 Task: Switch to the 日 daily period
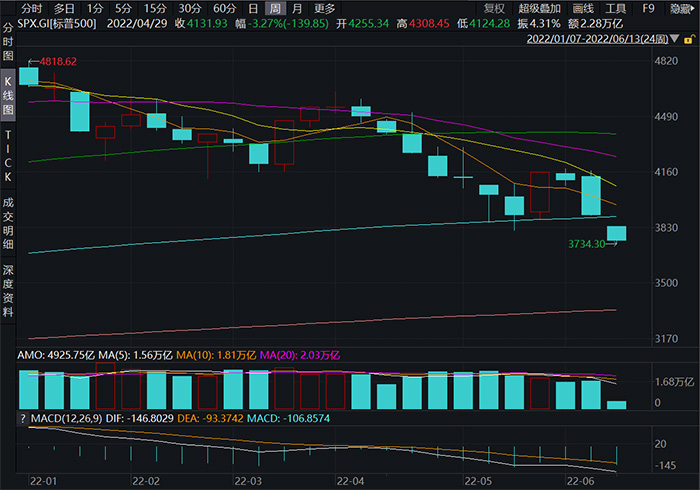point(252,8)
